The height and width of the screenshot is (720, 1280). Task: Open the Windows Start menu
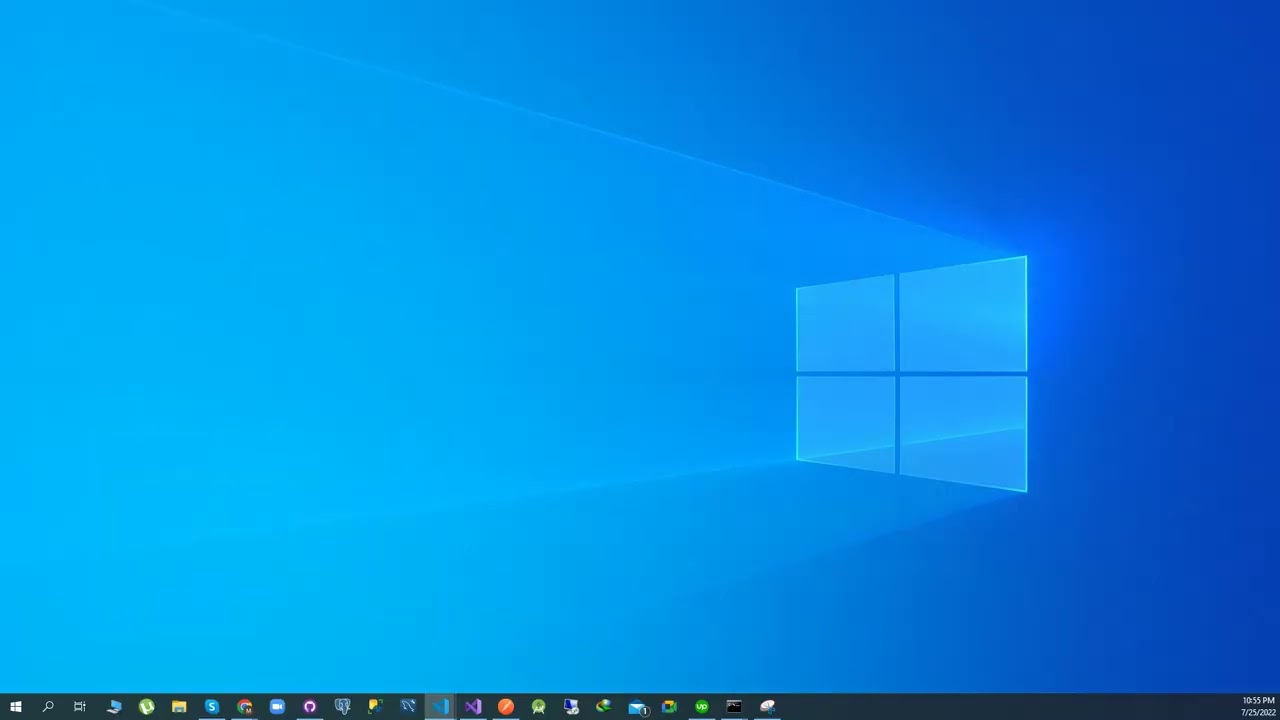click(x=16, y=707)
